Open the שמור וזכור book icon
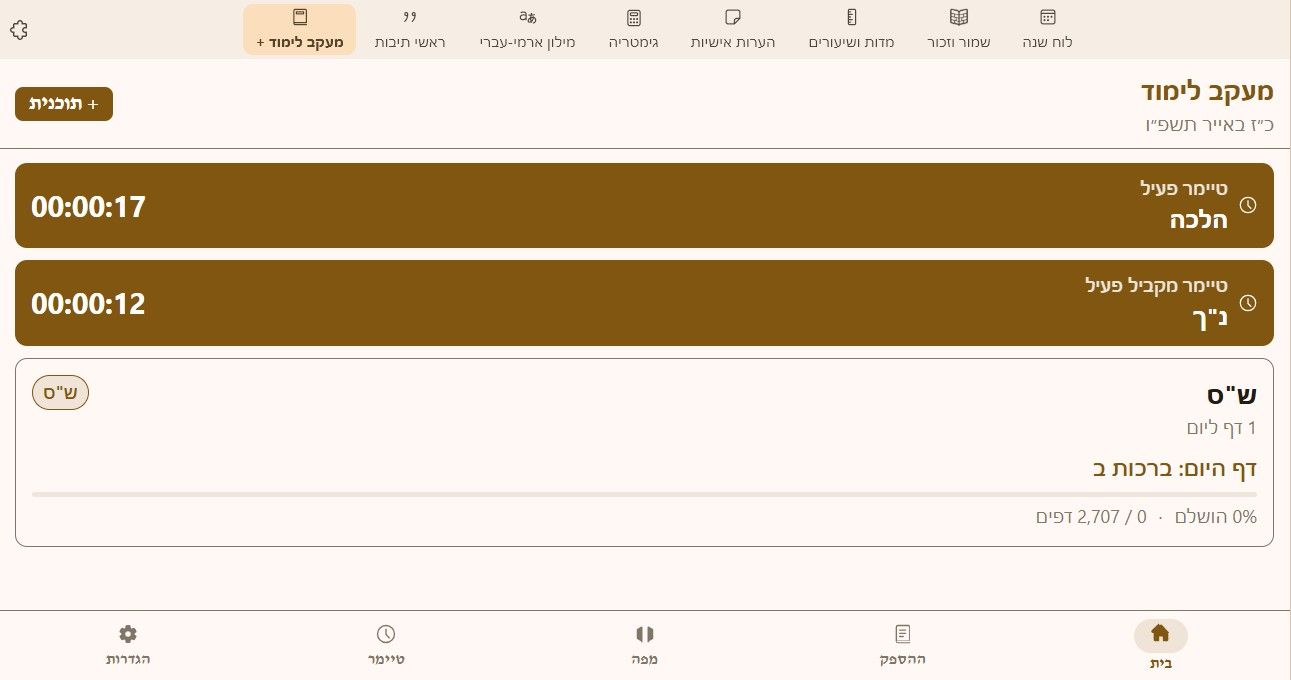The width and height of the screenshot is (1291, 680). tap(959, 17)
